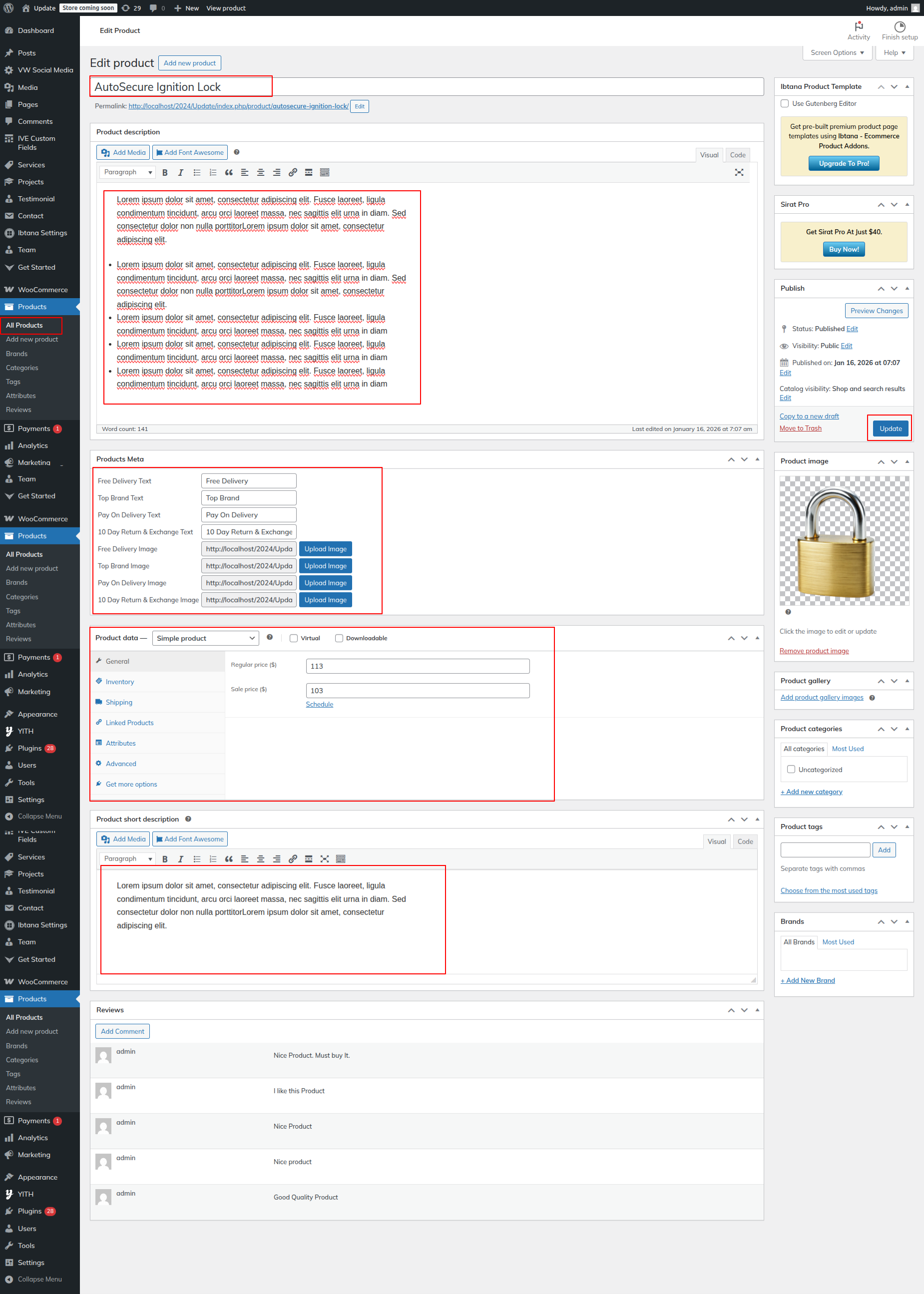Expand the Screen Options panel
The width and height of the screenshot is (924, 1294).
(837, 53)
